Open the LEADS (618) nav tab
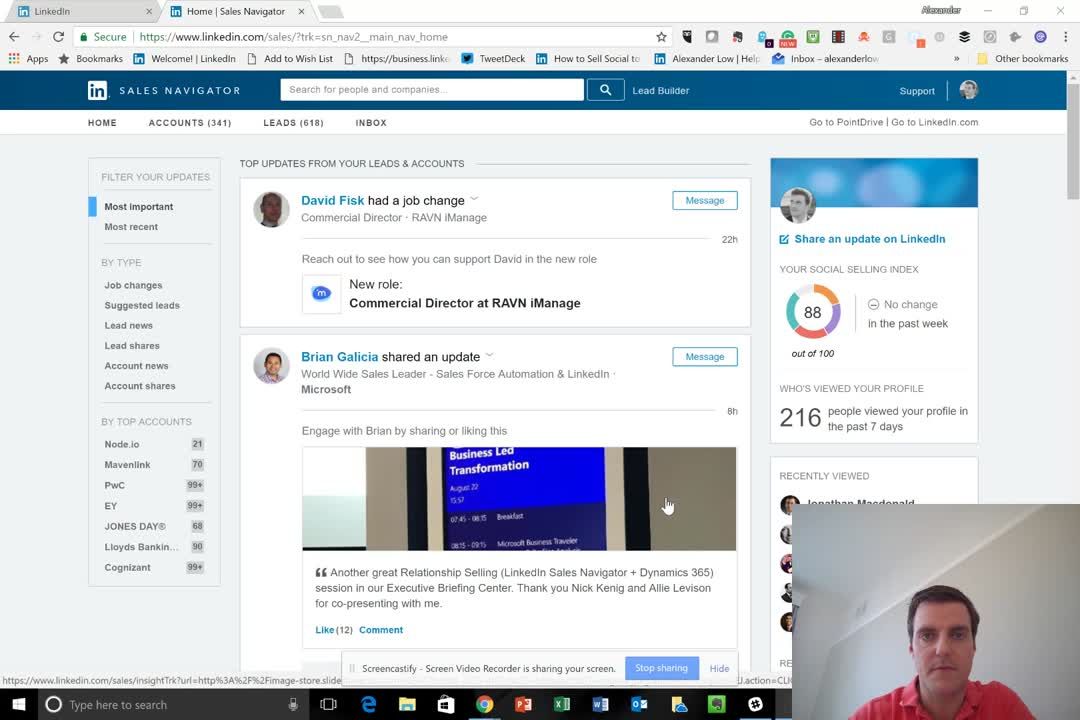The height and width of the screenshot is (720, 1080). tap(293, 123)
